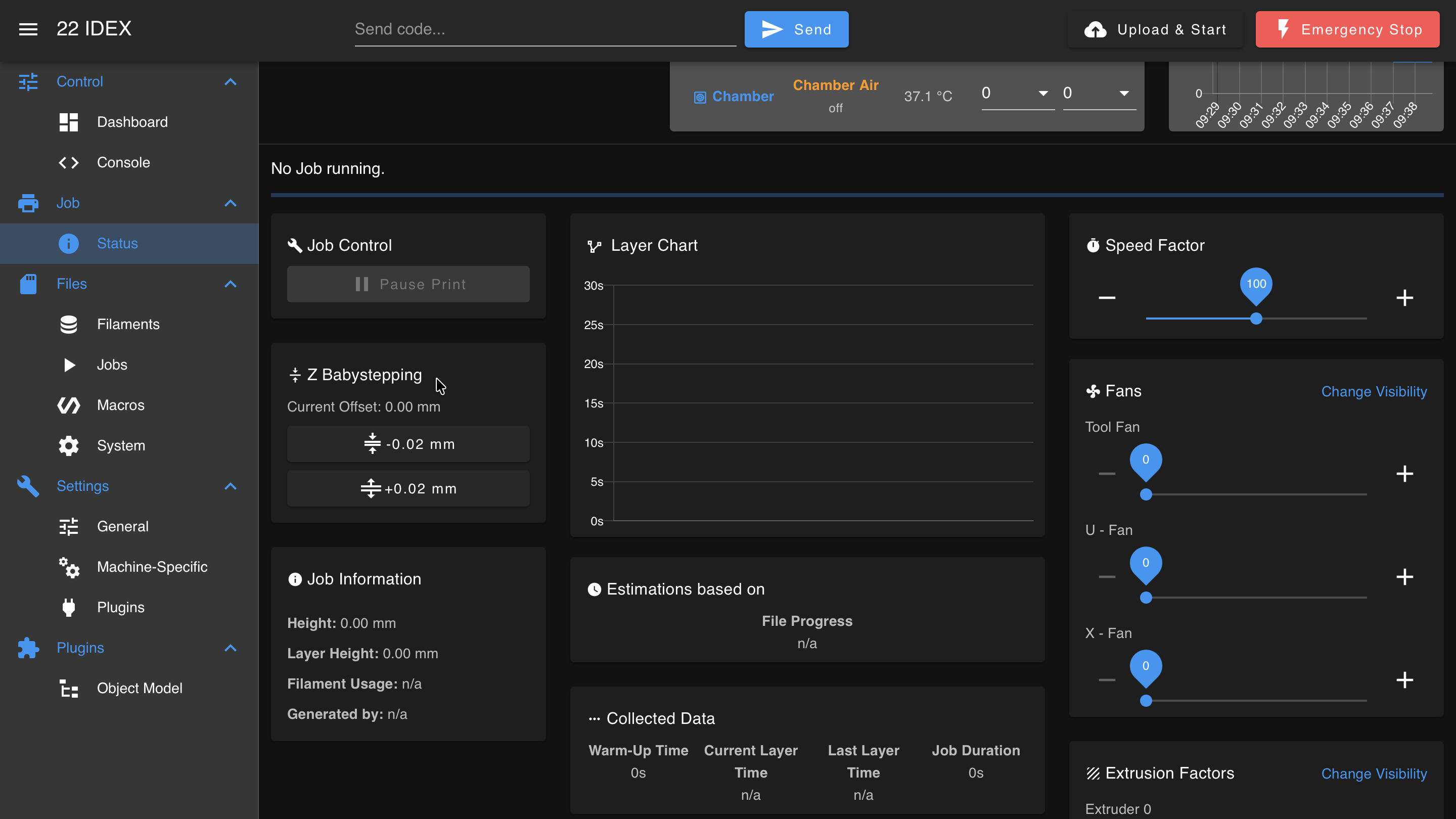Open the hamburger navigation menu
The height and width of the screenshot is (819, 1456).
tap(28, 29)
